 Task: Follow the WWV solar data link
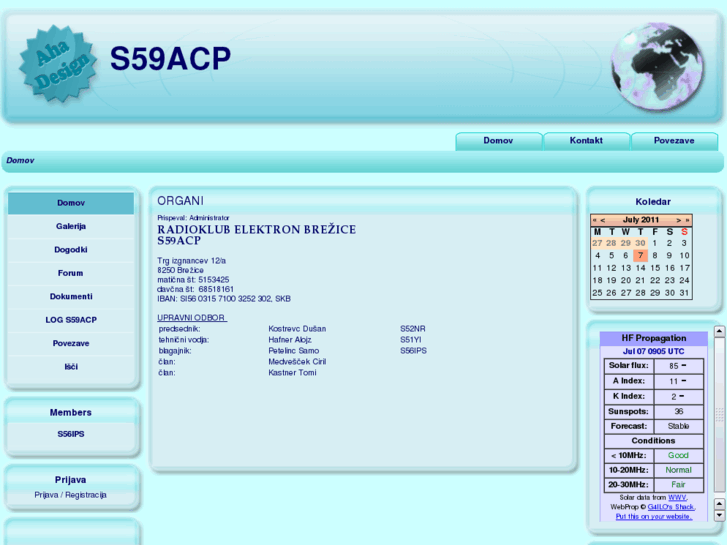pyautogui.click(x=677, y=497)
